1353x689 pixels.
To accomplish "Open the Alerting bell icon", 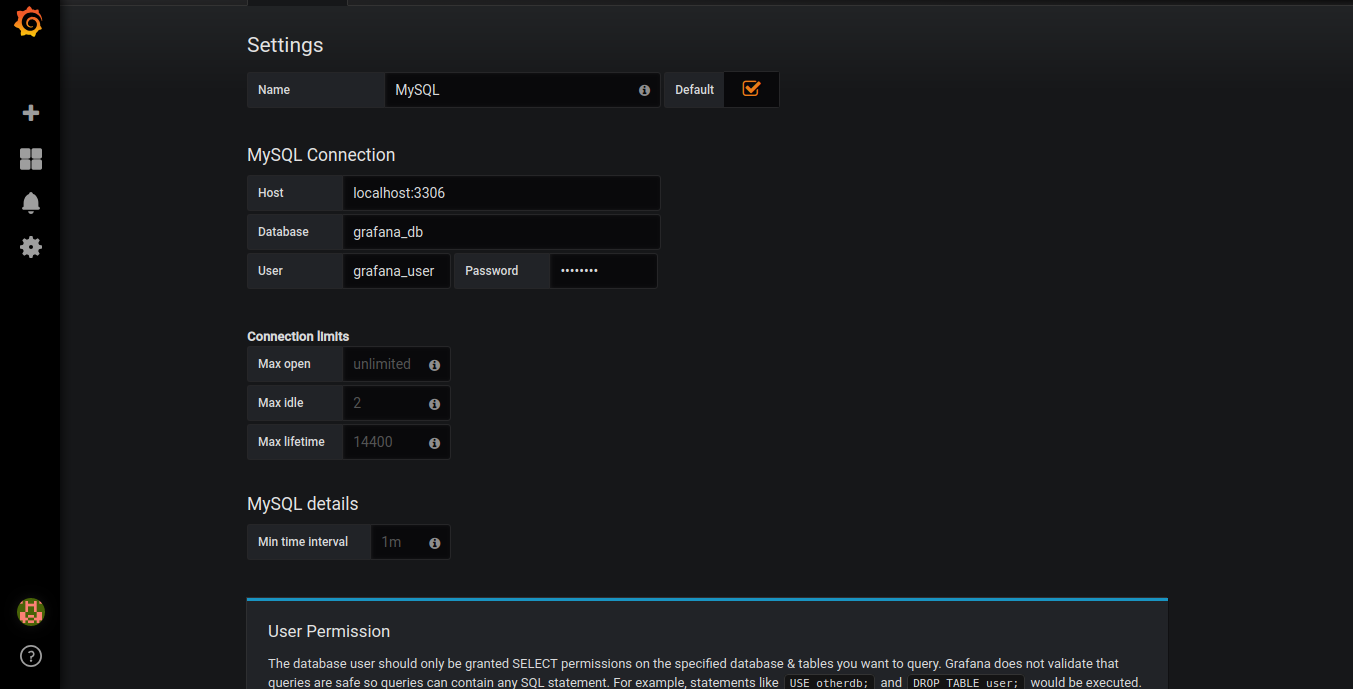I will point(31,203).
